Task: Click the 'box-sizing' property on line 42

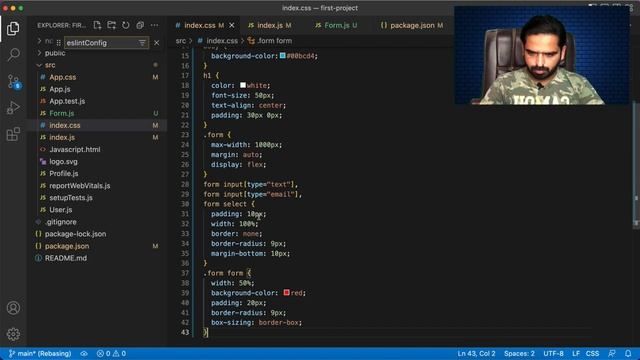Action: tap(231, 322)
